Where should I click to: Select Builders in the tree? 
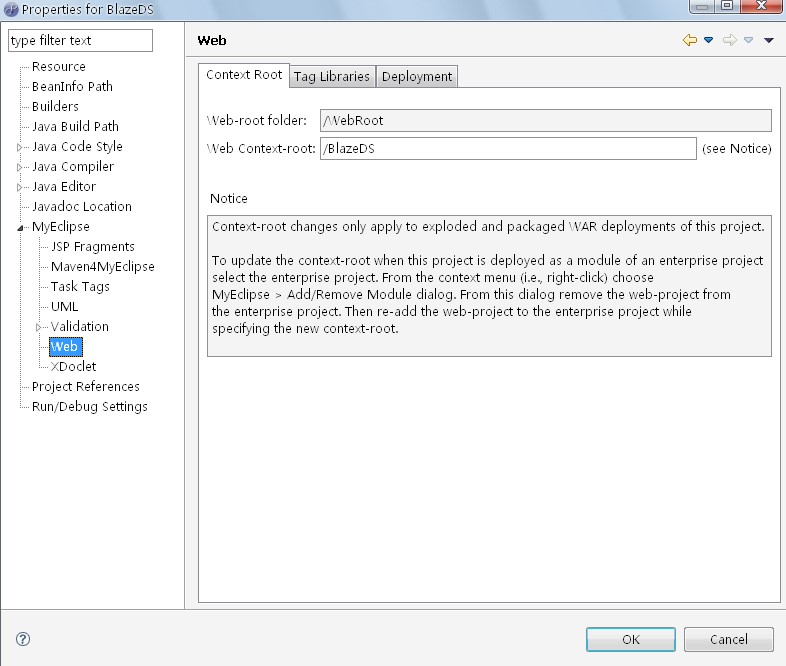(55, 107)
